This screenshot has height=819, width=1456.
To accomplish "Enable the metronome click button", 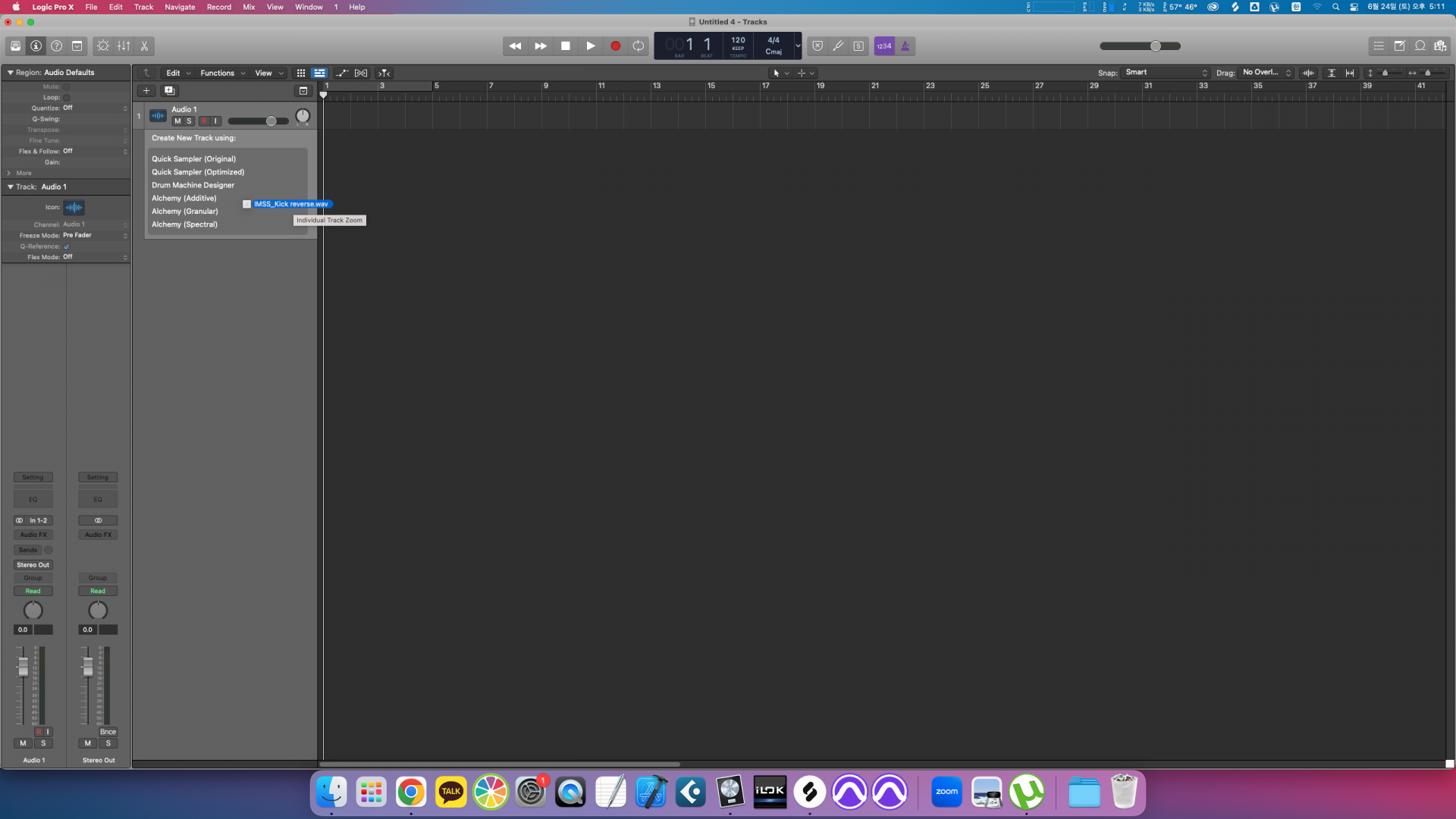I will click(x=905, y=46).
